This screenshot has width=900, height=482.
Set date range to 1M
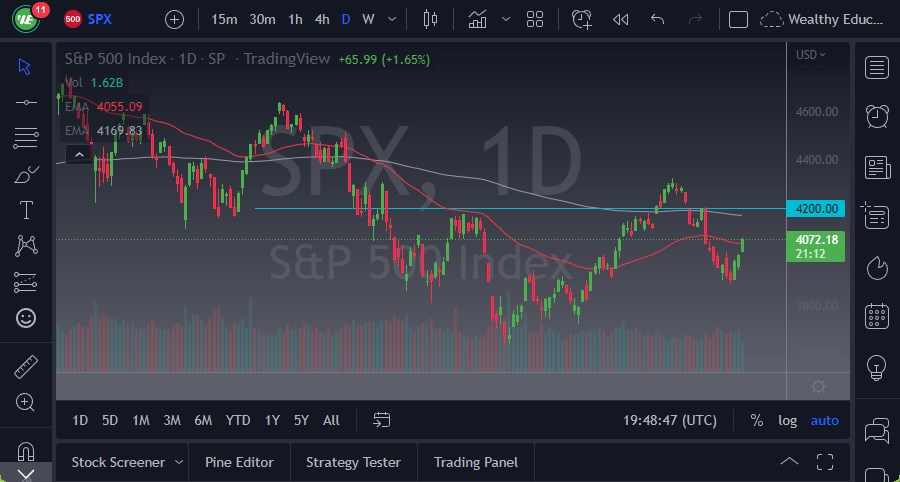point(141,421)
